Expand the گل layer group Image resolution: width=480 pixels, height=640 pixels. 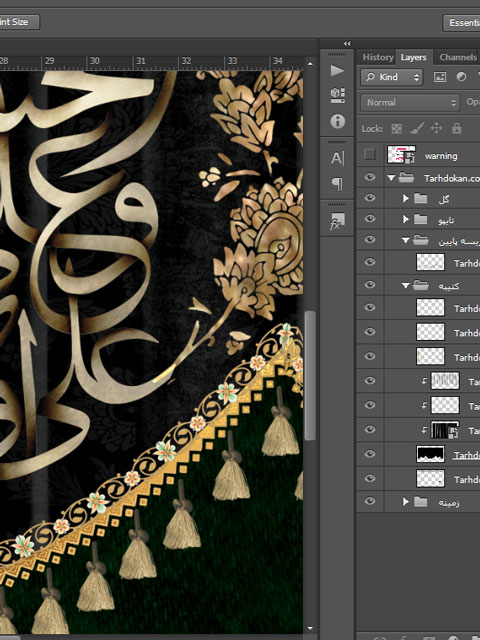pos(405,198)
